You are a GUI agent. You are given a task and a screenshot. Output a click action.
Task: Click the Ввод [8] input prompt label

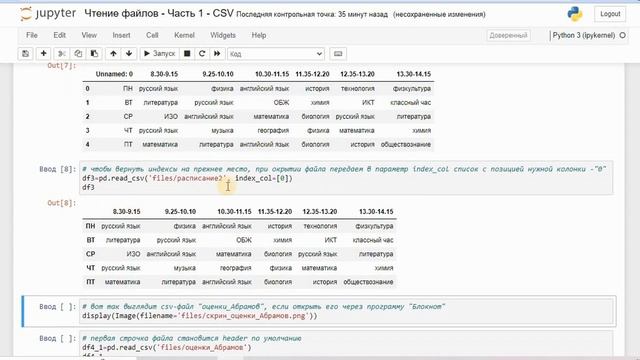pyautogui.click(x=58, y=169)
